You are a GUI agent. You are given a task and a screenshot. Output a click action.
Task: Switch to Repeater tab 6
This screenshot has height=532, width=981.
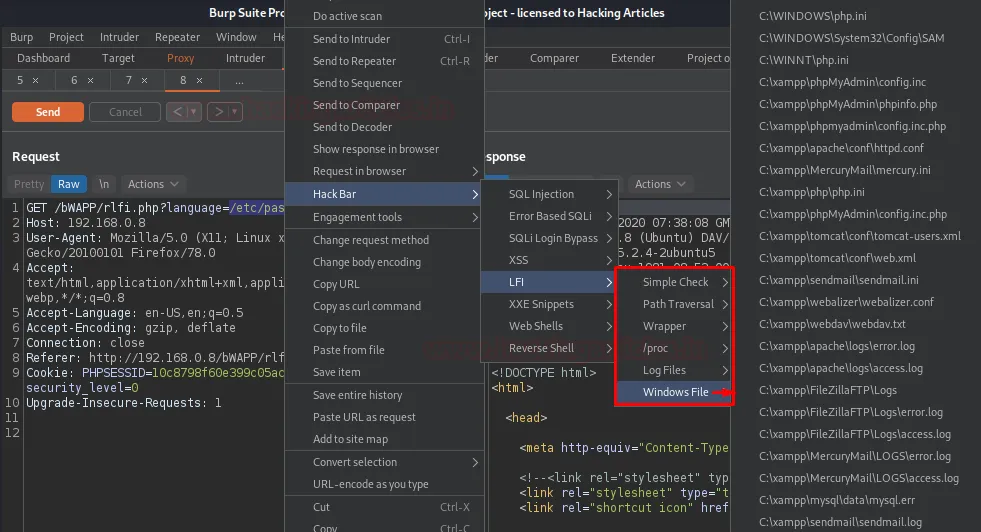(x=74, y=80)
